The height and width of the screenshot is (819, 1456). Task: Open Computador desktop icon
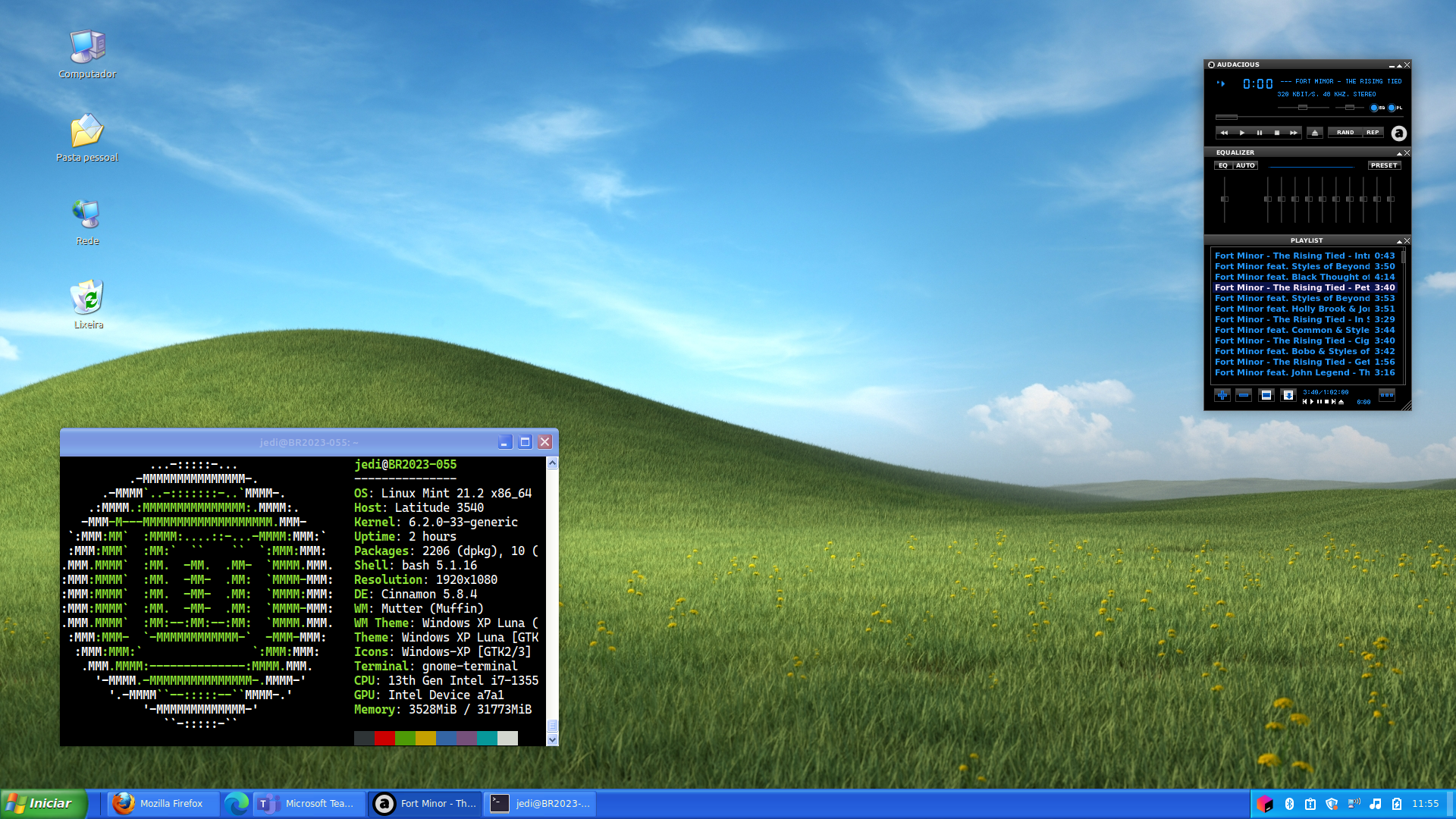pyautogui.click(x=87, y=54)
